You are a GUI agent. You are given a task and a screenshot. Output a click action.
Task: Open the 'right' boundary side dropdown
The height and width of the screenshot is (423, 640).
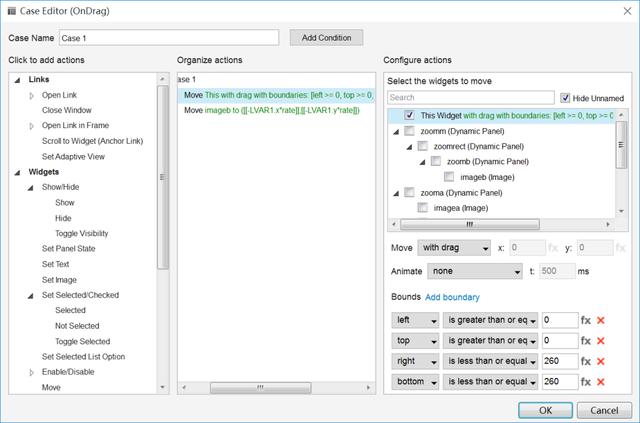pyautogui.click(x=415, y=361)
